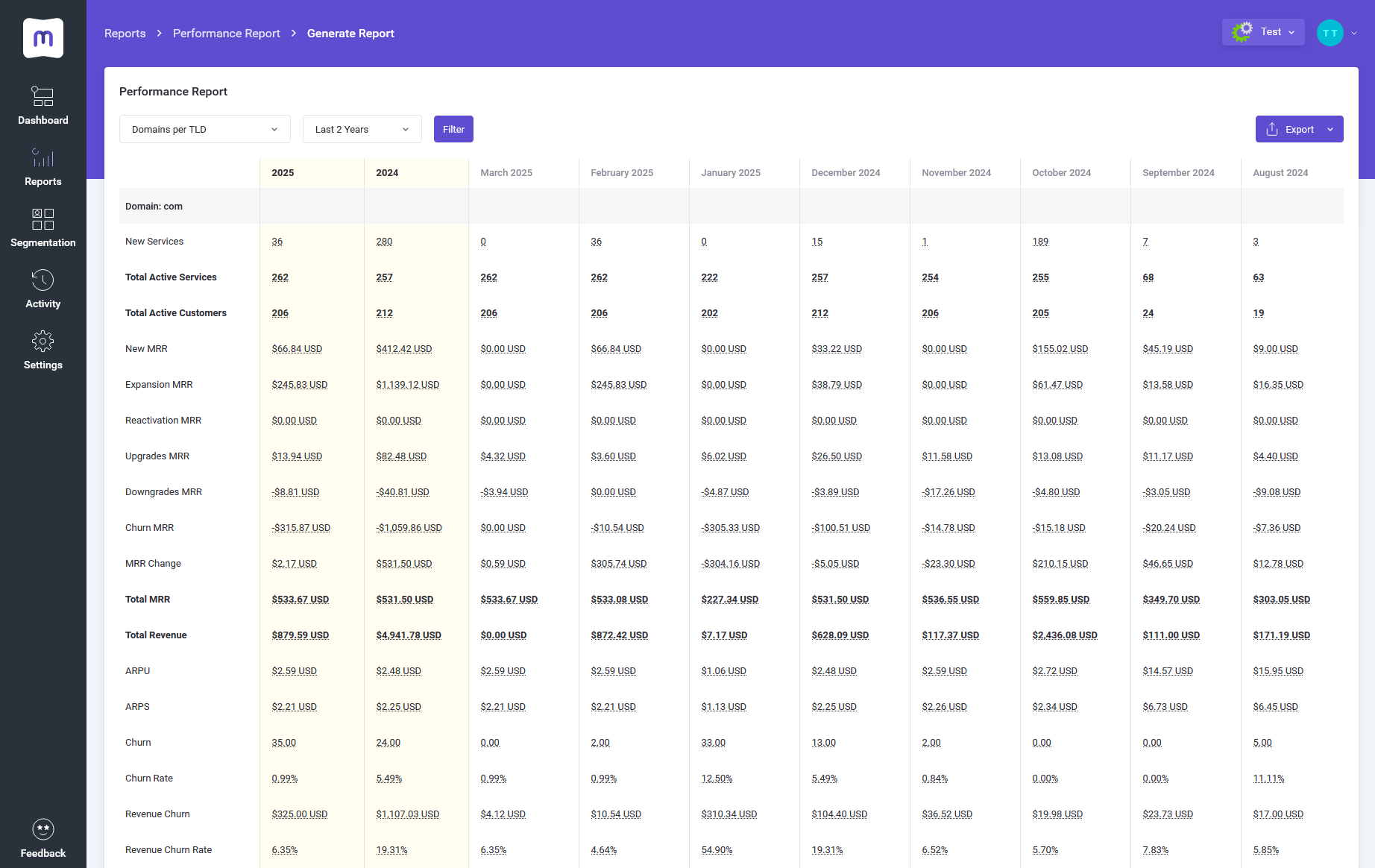This screenshot has width=1375, height=868.
Task: Click the Feedback smiley icon
Action: (x=43, y=829)
